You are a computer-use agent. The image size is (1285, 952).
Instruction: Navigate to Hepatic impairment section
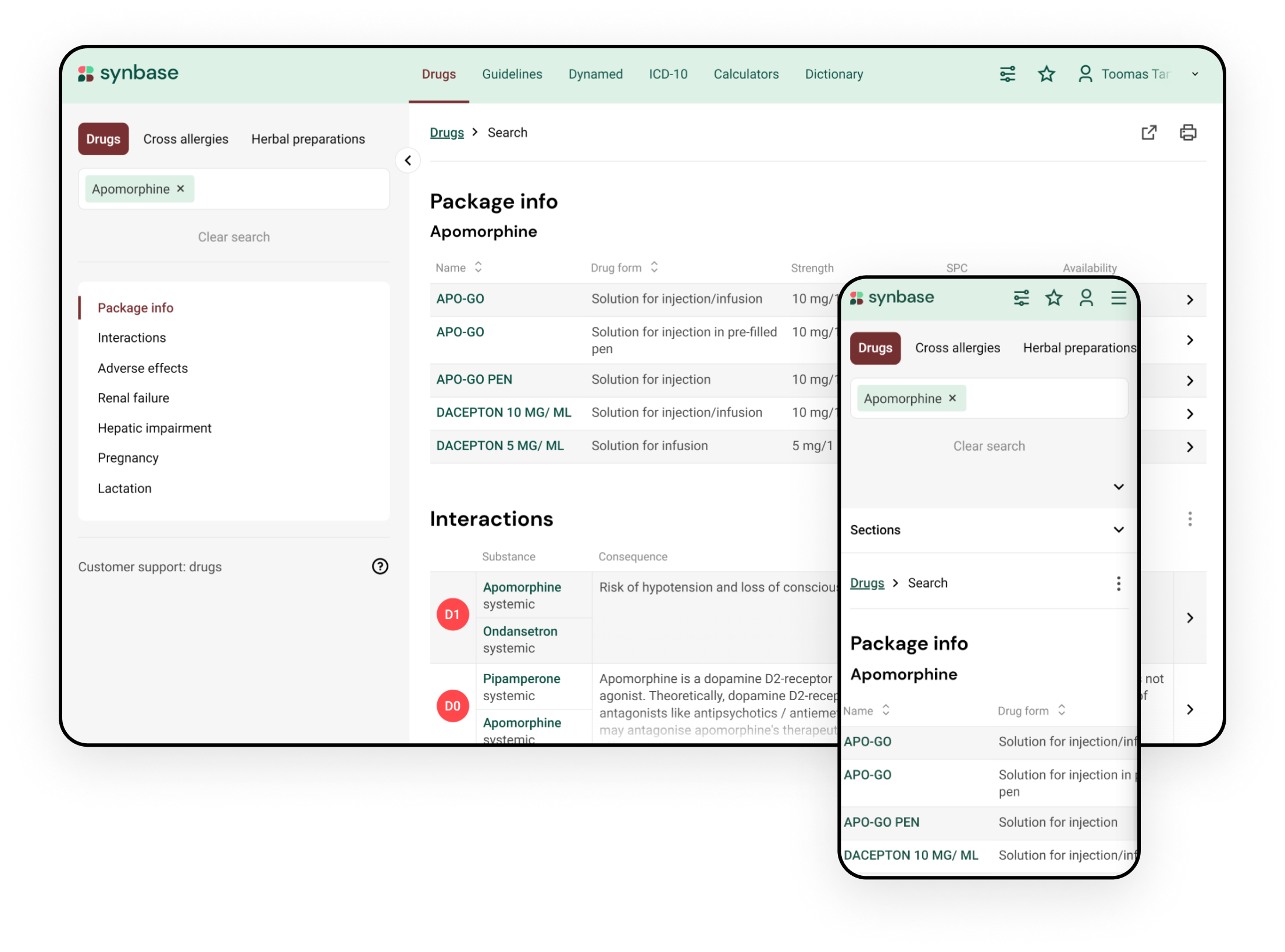coord(154,428)
